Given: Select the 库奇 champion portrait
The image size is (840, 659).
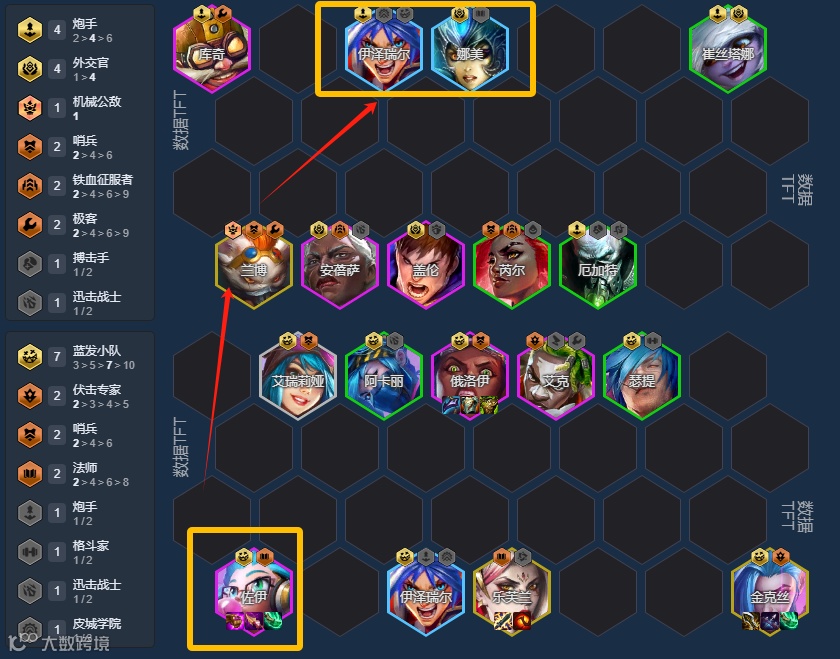Looking at the screenshot, I should [212, 50].
